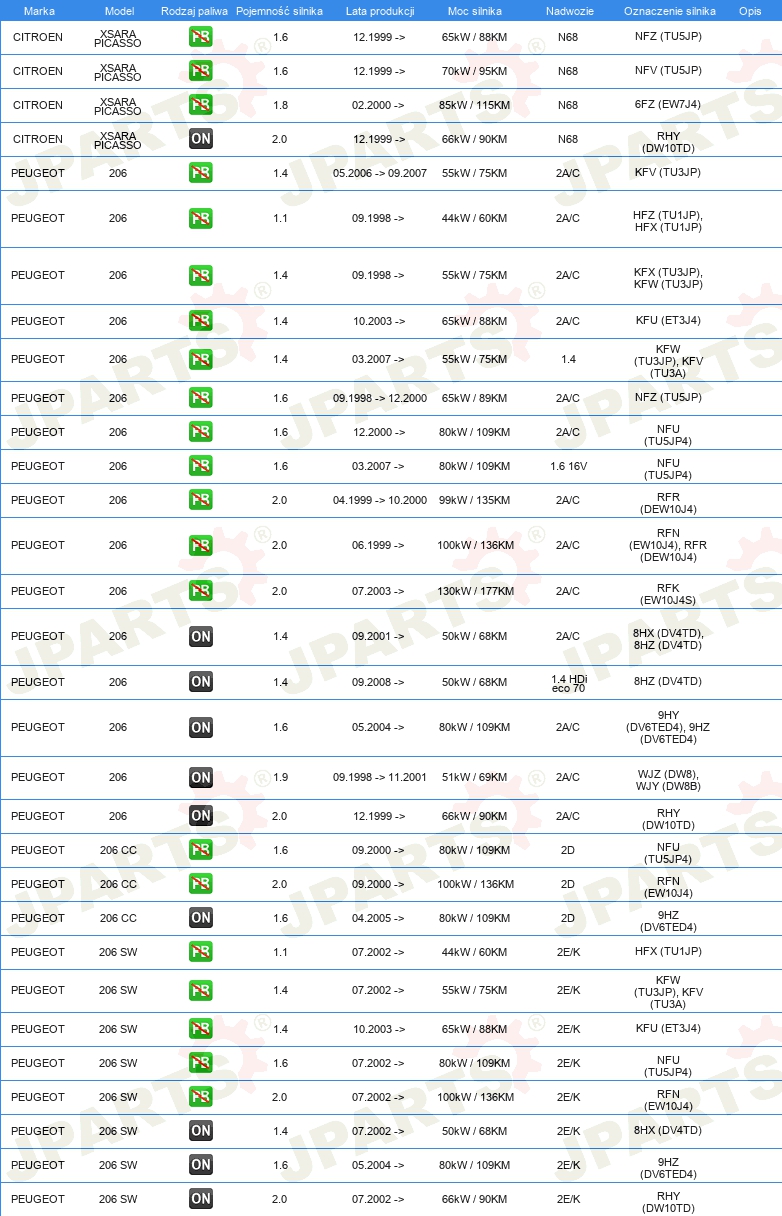This screenshot has width=782, height=1216.
Task: Select the 100kW / 136KM cell in the 06.1999 row
Action: tap(474, 546)
